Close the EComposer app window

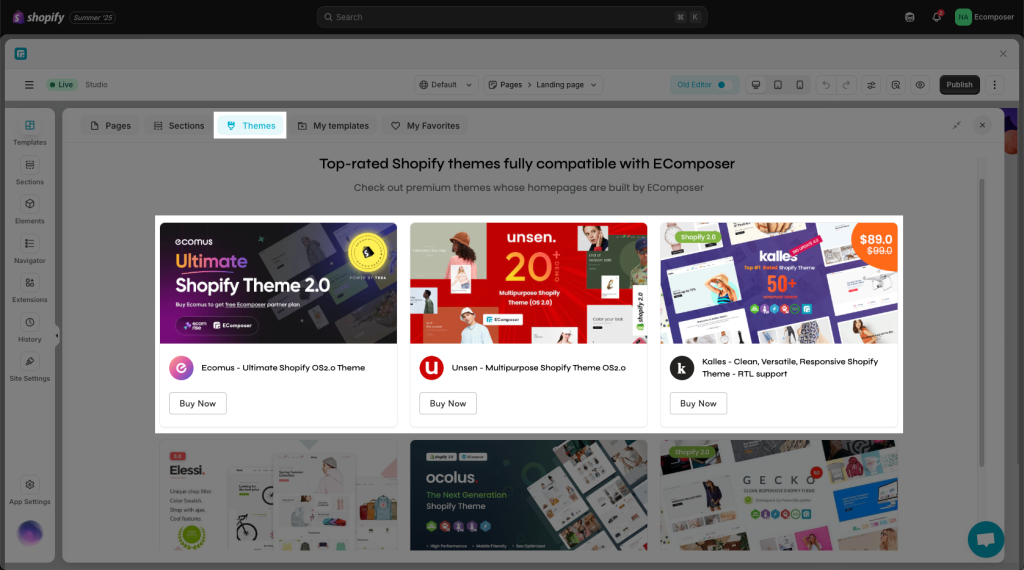pos(1003,54)
